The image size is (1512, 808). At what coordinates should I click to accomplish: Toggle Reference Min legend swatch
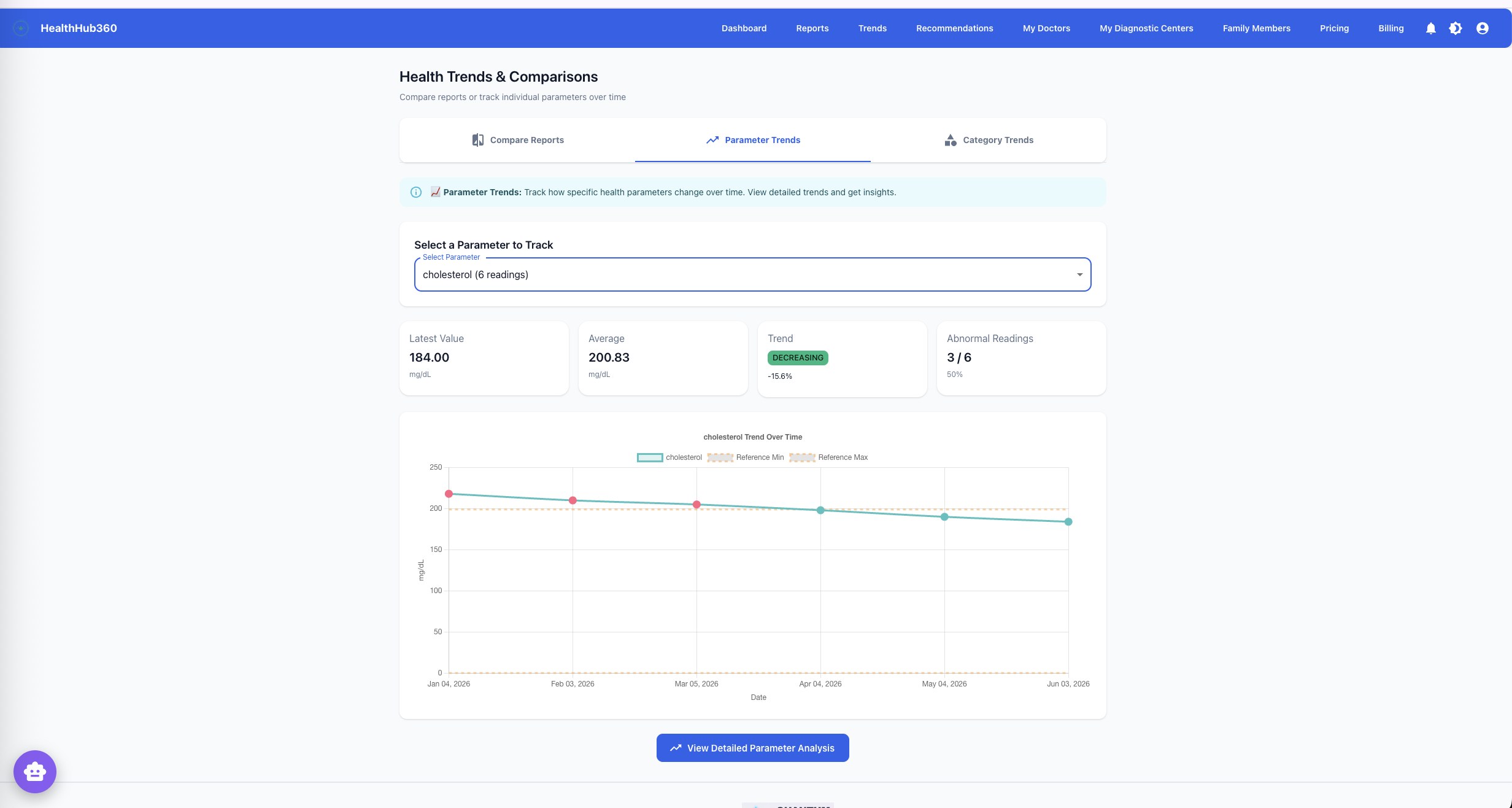click(720, 457)
